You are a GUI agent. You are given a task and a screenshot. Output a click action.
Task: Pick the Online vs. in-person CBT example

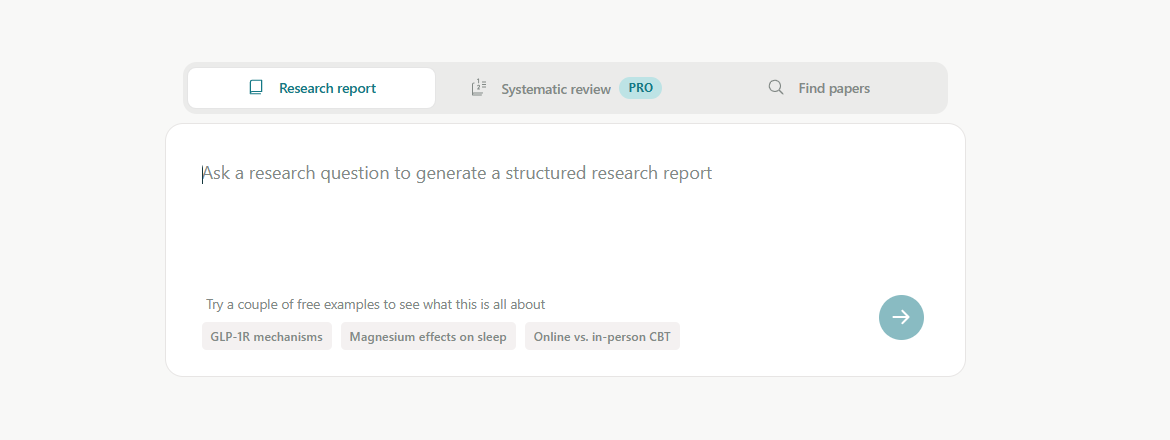coord(602,336)
